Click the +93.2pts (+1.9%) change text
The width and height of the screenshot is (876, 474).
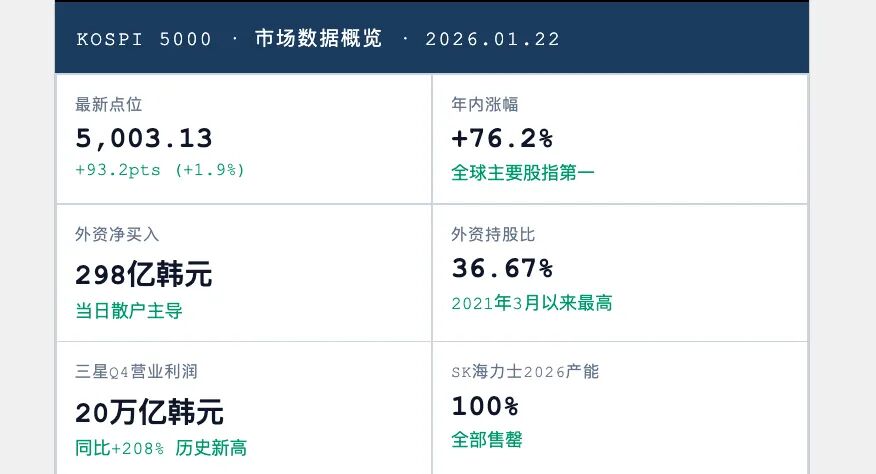[x=160, y=170]
